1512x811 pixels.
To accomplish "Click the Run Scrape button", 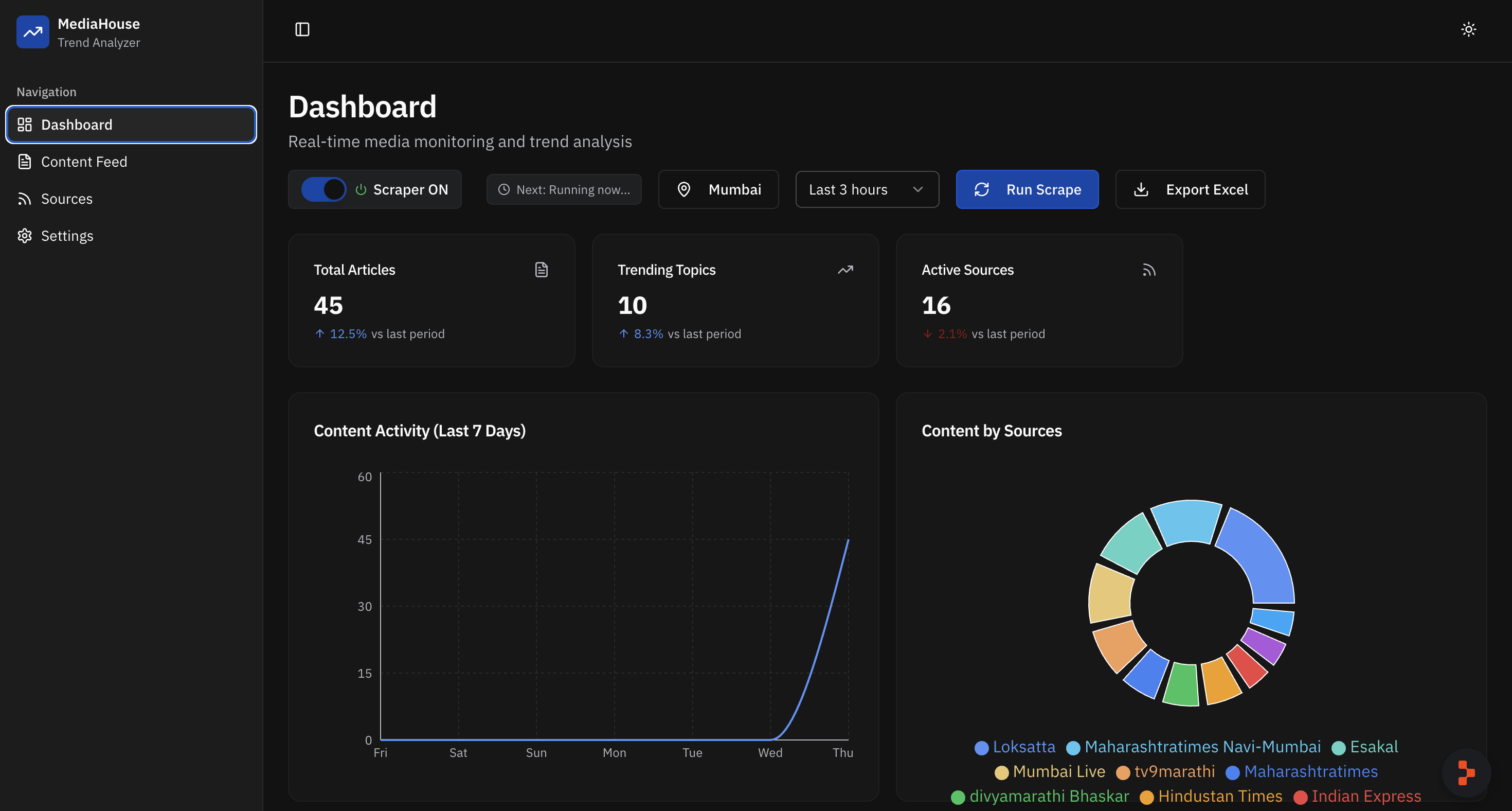I will point(1027,190).
